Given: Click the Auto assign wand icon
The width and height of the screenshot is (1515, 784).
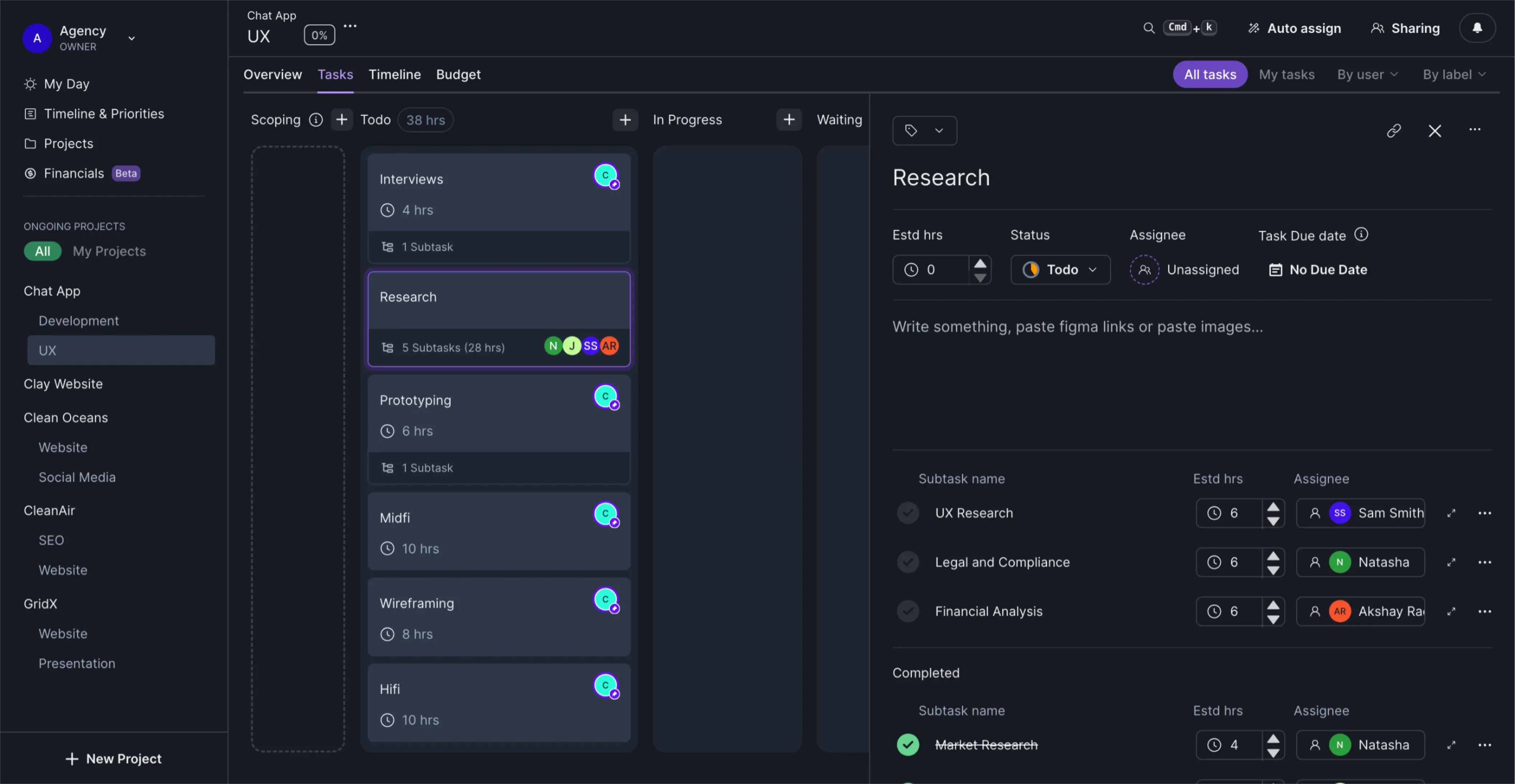Looking at the screenshot, I should click(1253, 28).
